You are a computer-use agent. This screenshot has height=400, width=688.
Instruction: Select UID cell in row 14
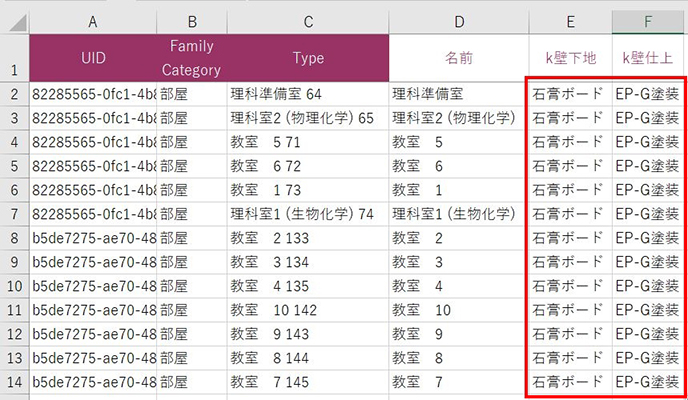(x=93, y=382)
